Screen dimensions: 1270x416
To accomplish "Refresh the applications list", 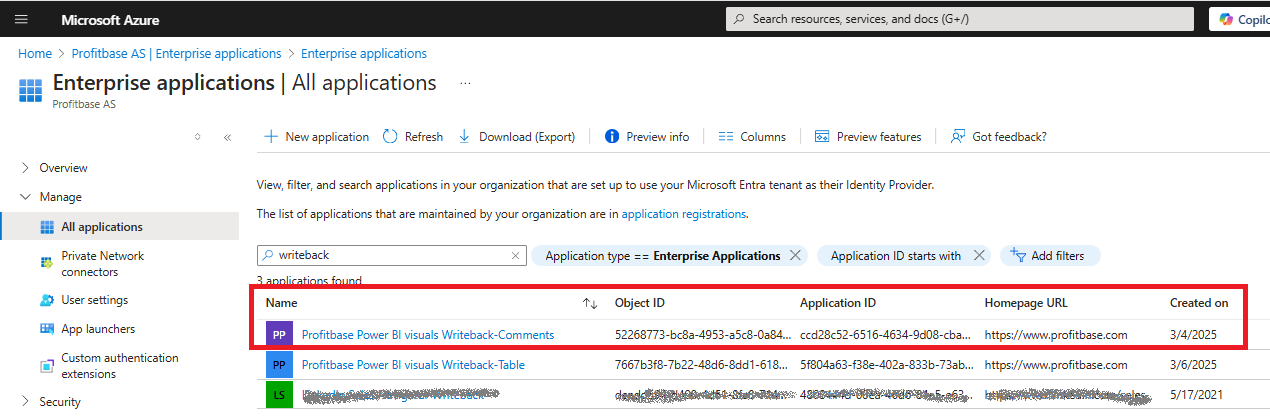I will pyautogui.click(x=413, y=137).
